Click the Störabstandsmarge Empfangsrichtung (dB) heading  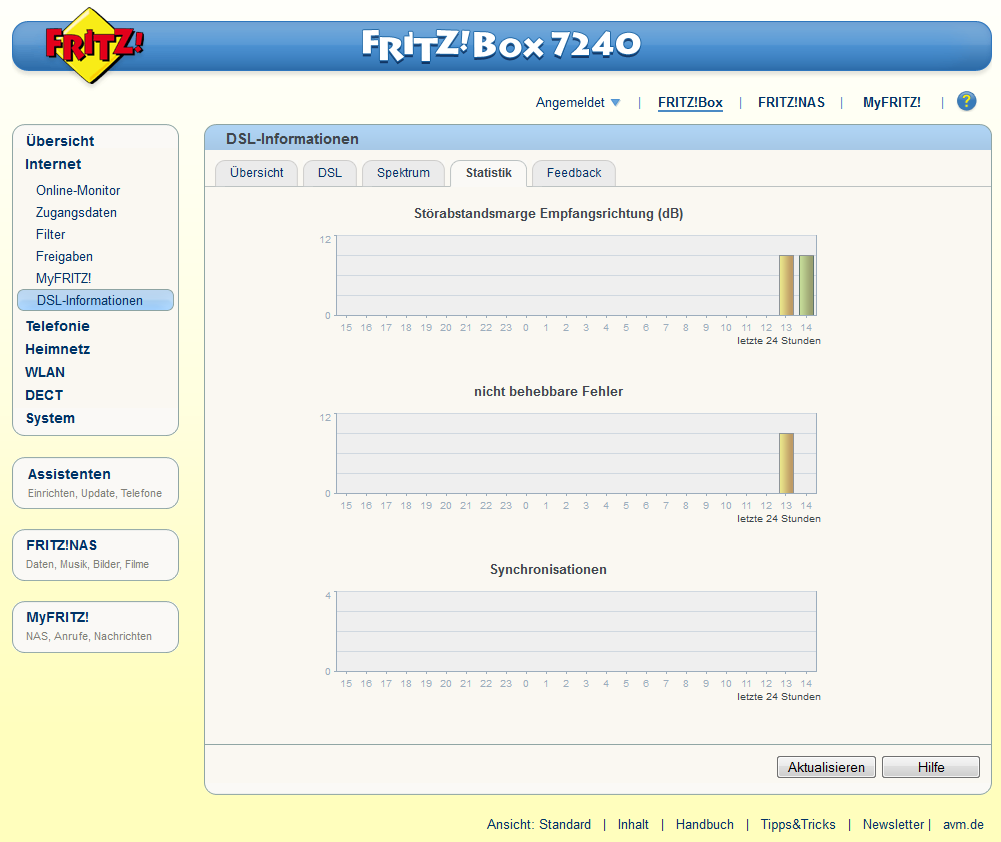pyautogui.click(x=548, y=214)
